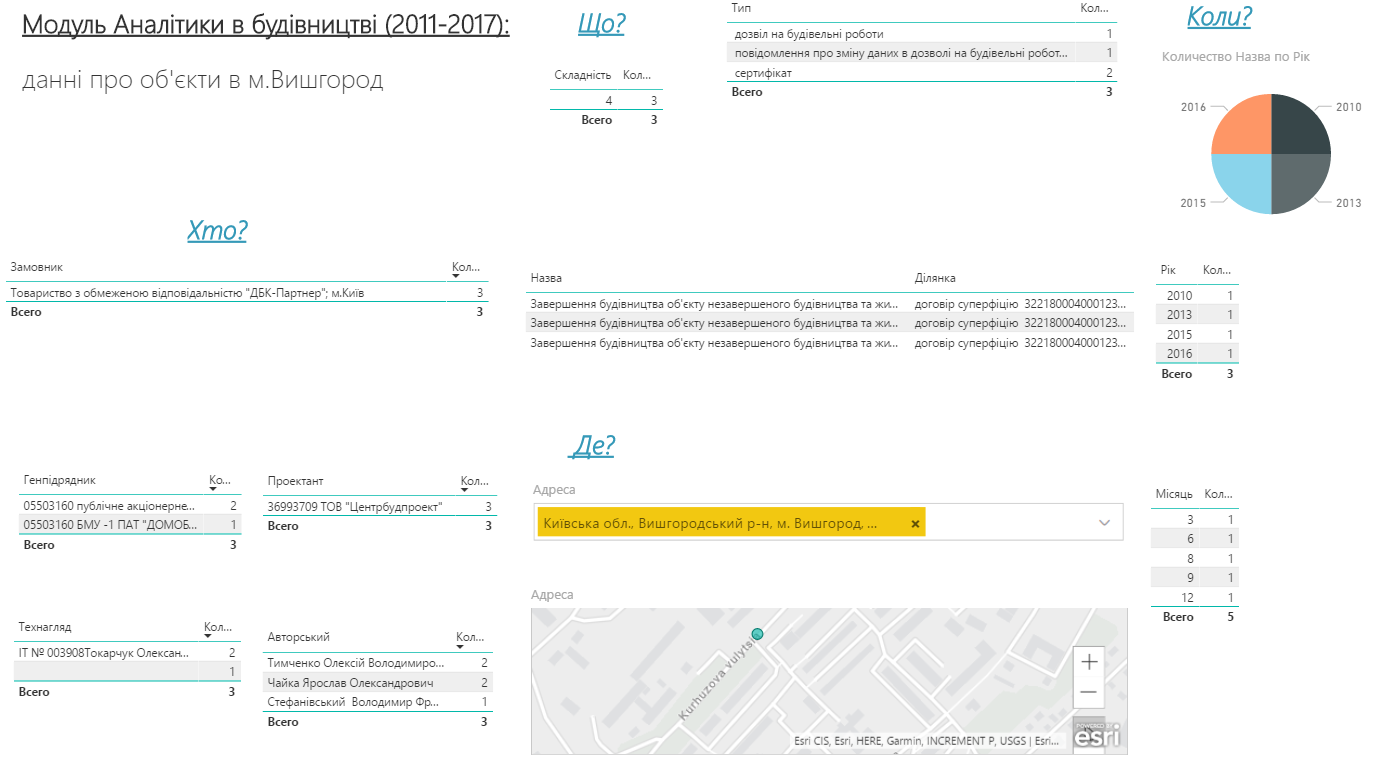Zoom out on the map with minus button
Viewport: 1383px width, 767px height.
point(1089,692)
